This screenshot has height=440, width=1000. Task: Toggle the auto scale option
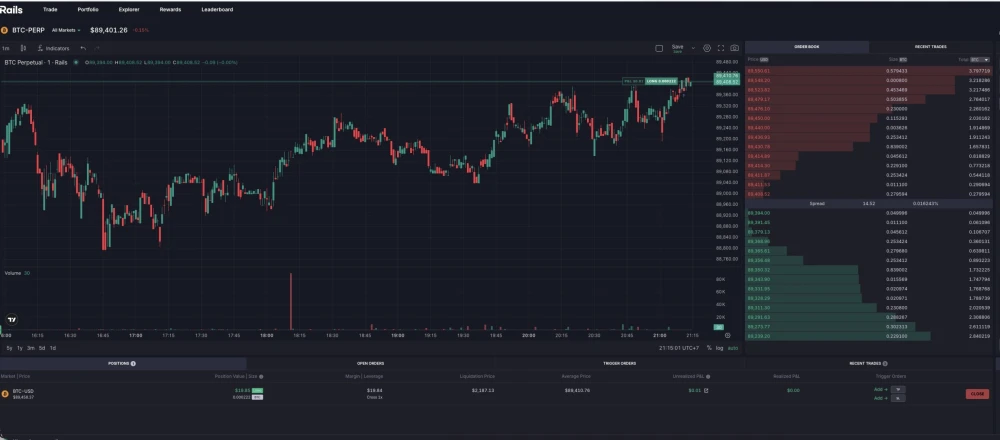click(x=732, y=347)
